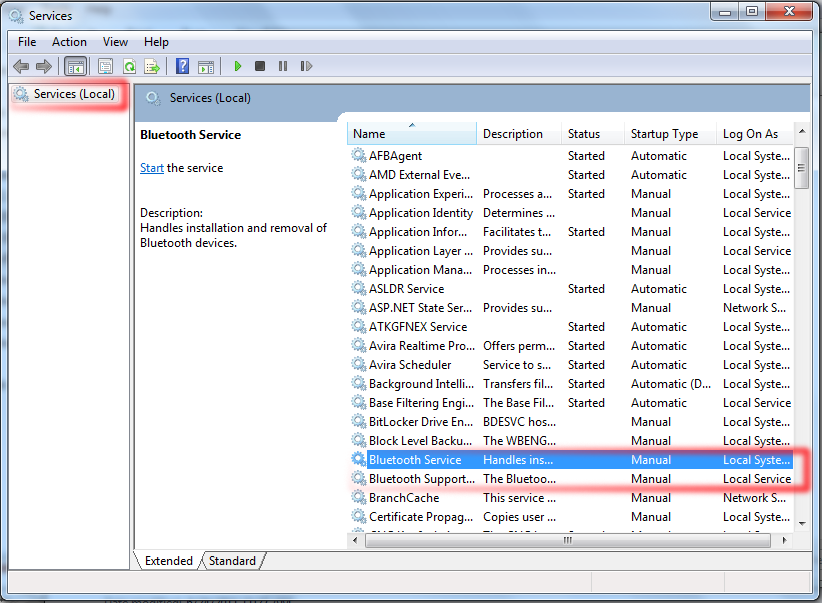The width and height of the screenshot is (822, 603).
Task: Select the AMD External Eve... service row
Action: click(x=570, y=175)
